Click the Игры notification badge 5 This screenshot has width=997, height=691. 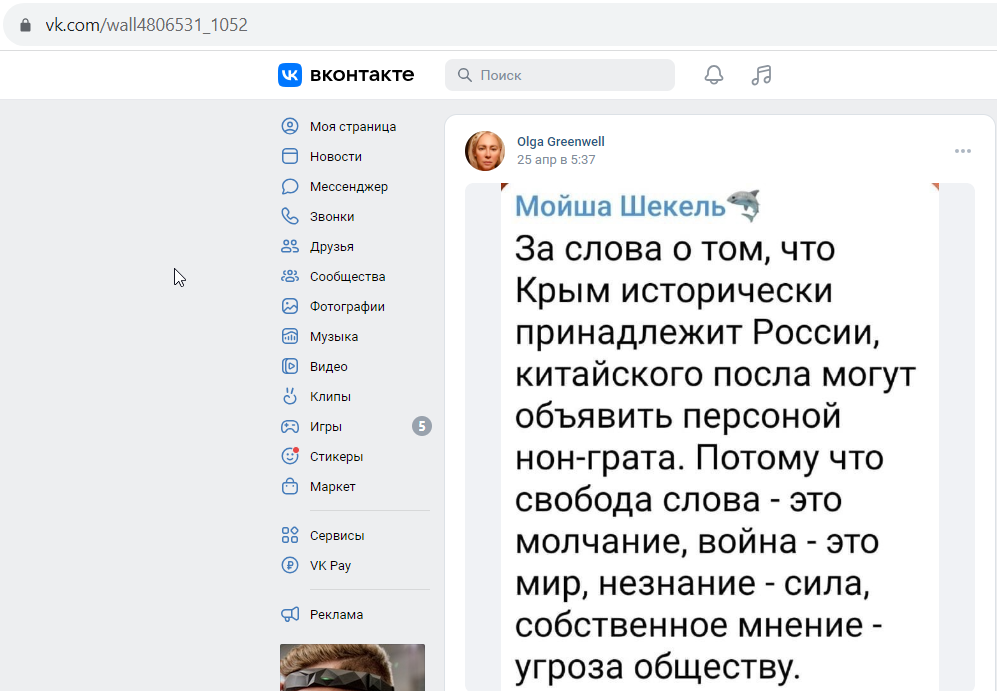click(422, 426)
